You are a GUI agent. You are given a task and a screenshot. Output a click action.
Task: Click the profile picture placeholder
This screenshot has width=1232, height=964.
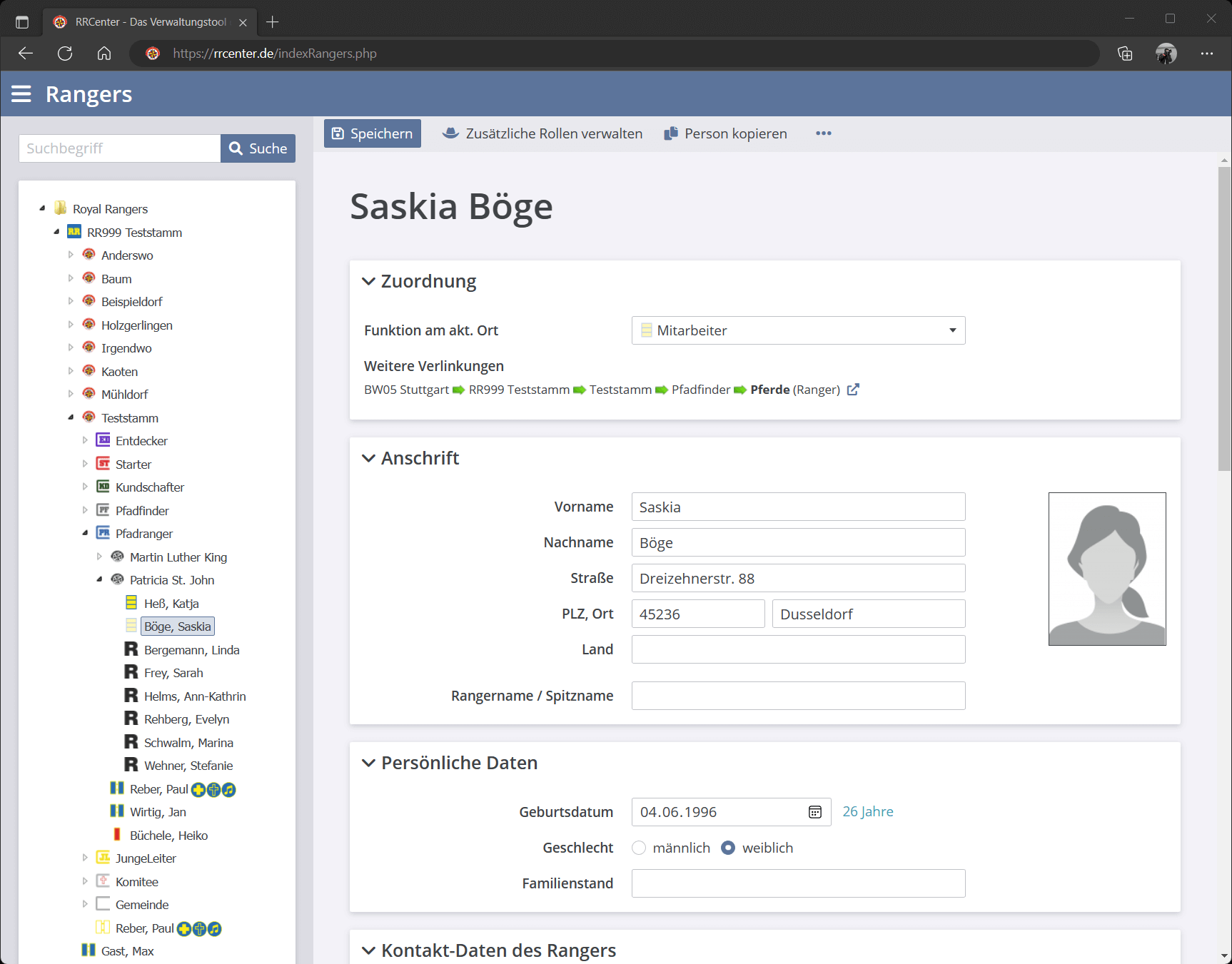click(1106, 569)
